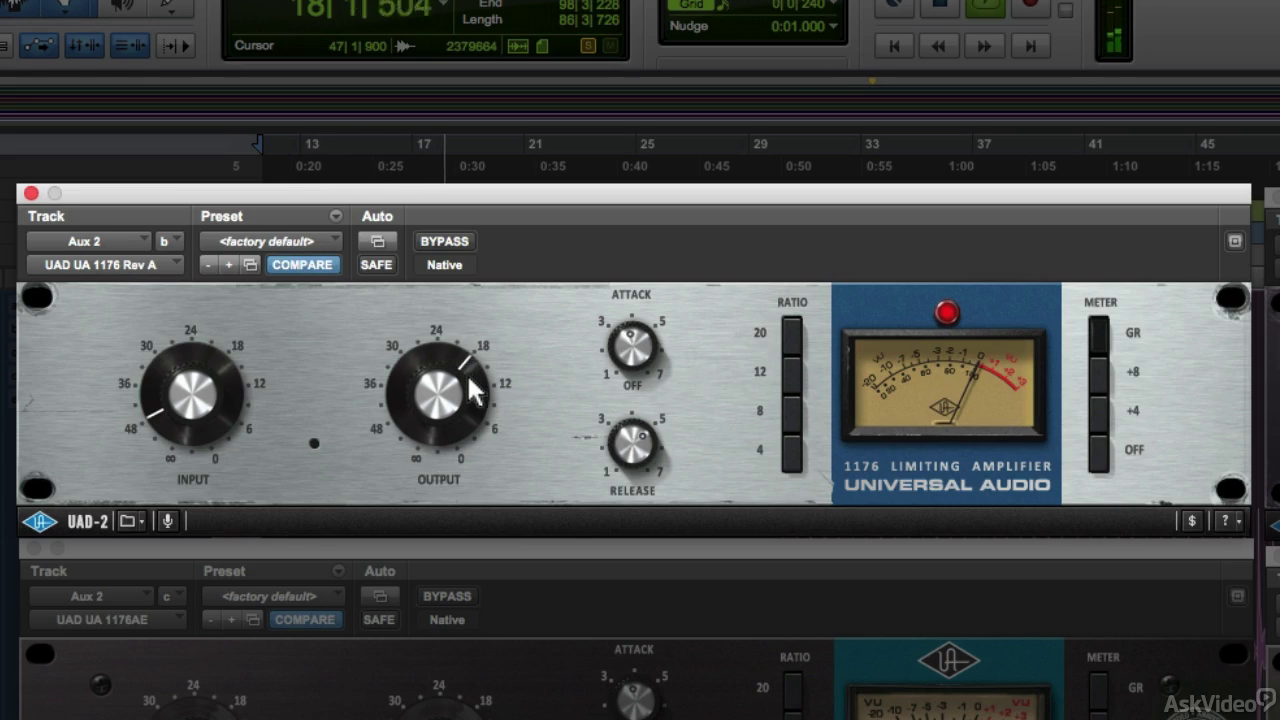The height and width of the screenshot is (720, 1280).
Task: Click the UA logo in the UAD-2 toolbar
Action: pyautogui.click(x=40, y=521)
